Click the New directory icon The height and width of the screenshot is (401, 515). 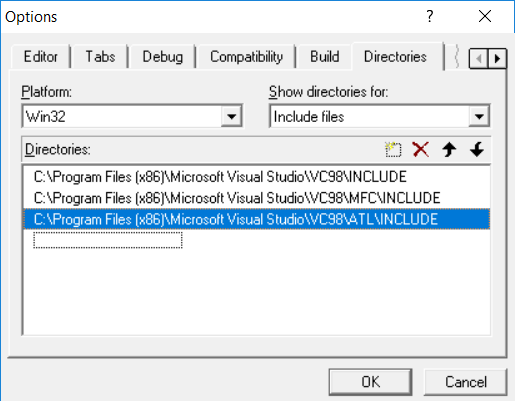coord(393,149)
